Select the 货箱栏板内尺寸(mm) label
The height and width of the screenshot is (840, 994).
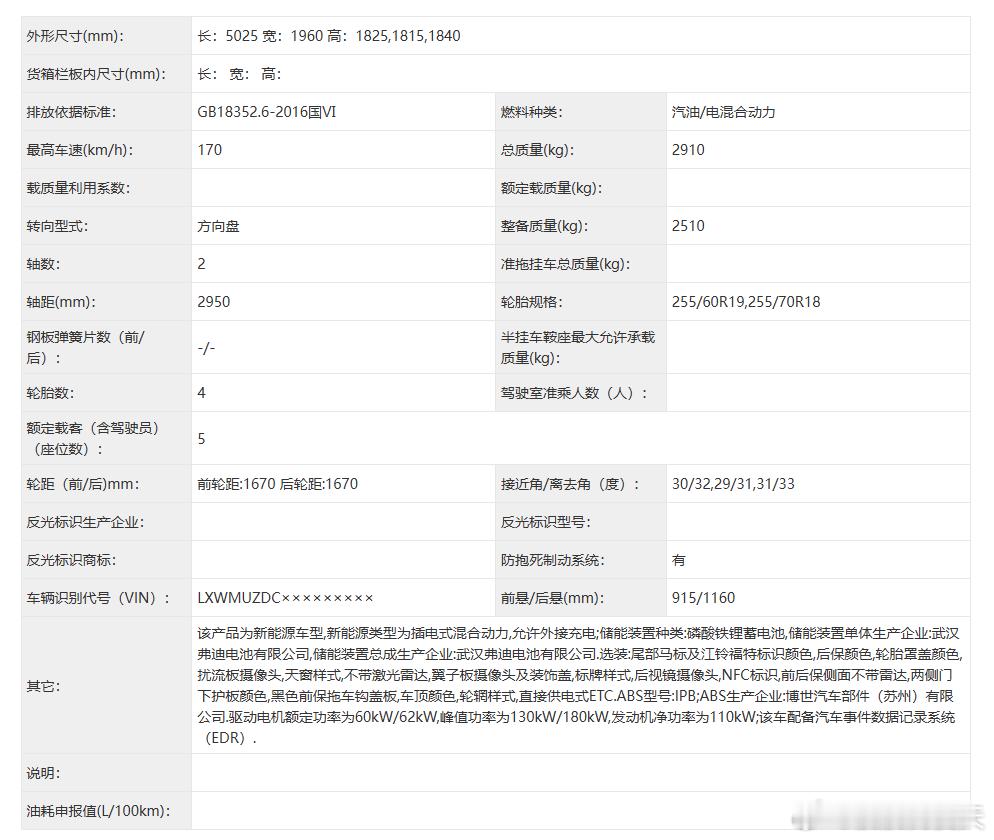96,74
